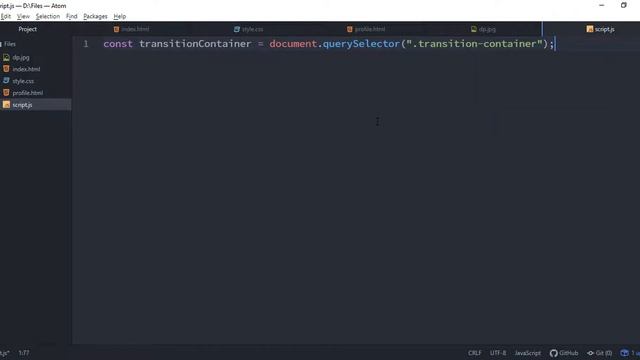Image resolution: width=640 pixels, height=360 pixels.
Task: Open dp.jpg in the tree view
Action: click(21, 58)
